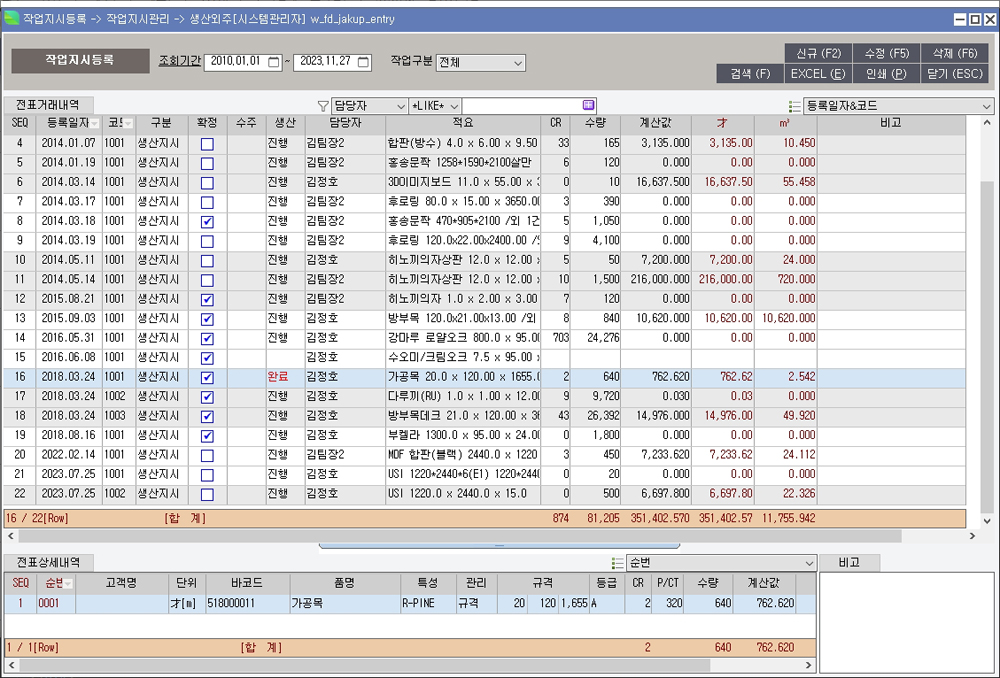1000x678 pixels.
Task: Click the 계산값 column header in main grid
Action: click(x=656, y=123)
